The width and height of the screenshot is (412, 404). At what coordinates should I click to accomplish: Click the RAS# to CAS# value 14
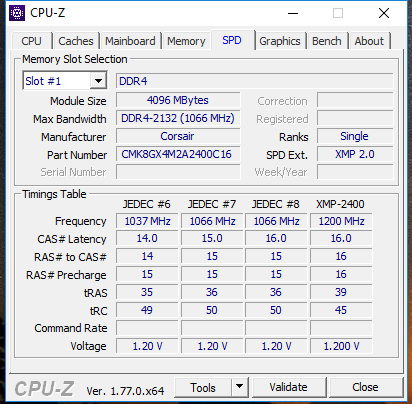147,256
